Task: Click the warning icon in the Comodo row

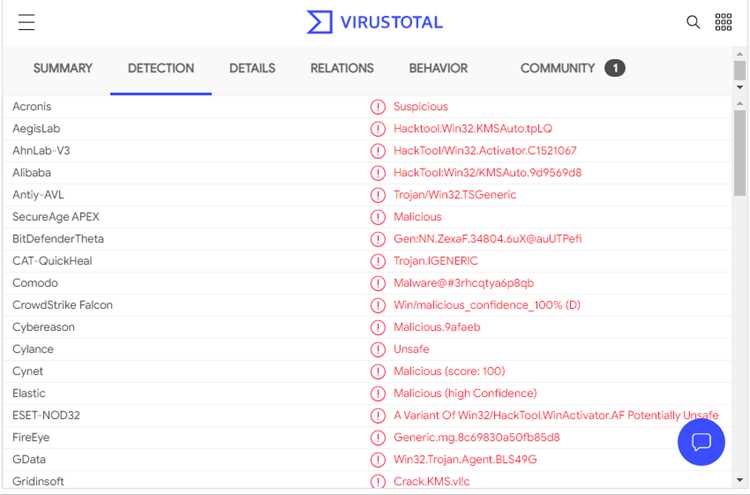Action: 378,283
